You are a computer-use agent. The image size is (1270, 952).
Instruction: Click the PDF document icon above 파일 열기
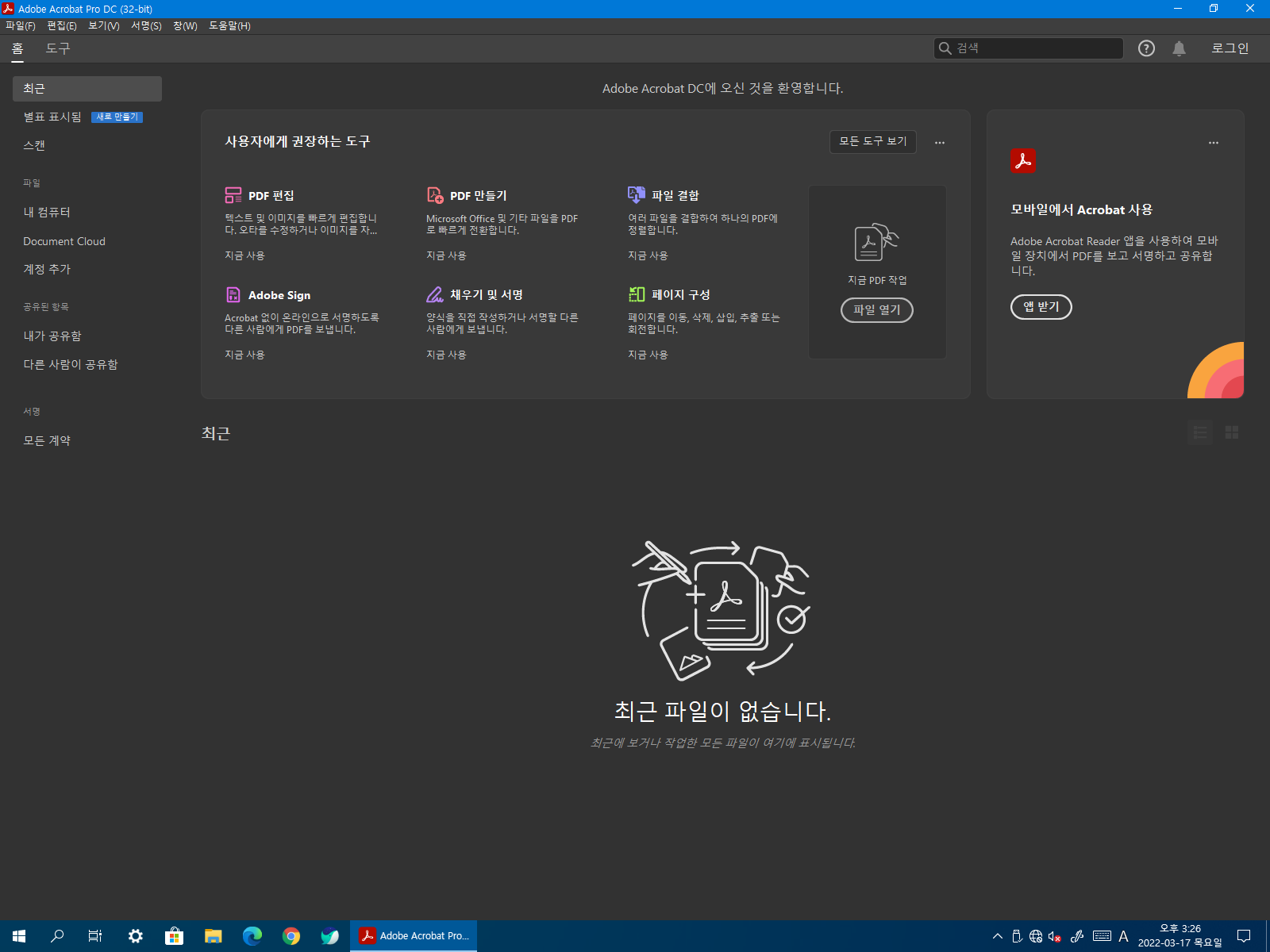pos(877,243)
